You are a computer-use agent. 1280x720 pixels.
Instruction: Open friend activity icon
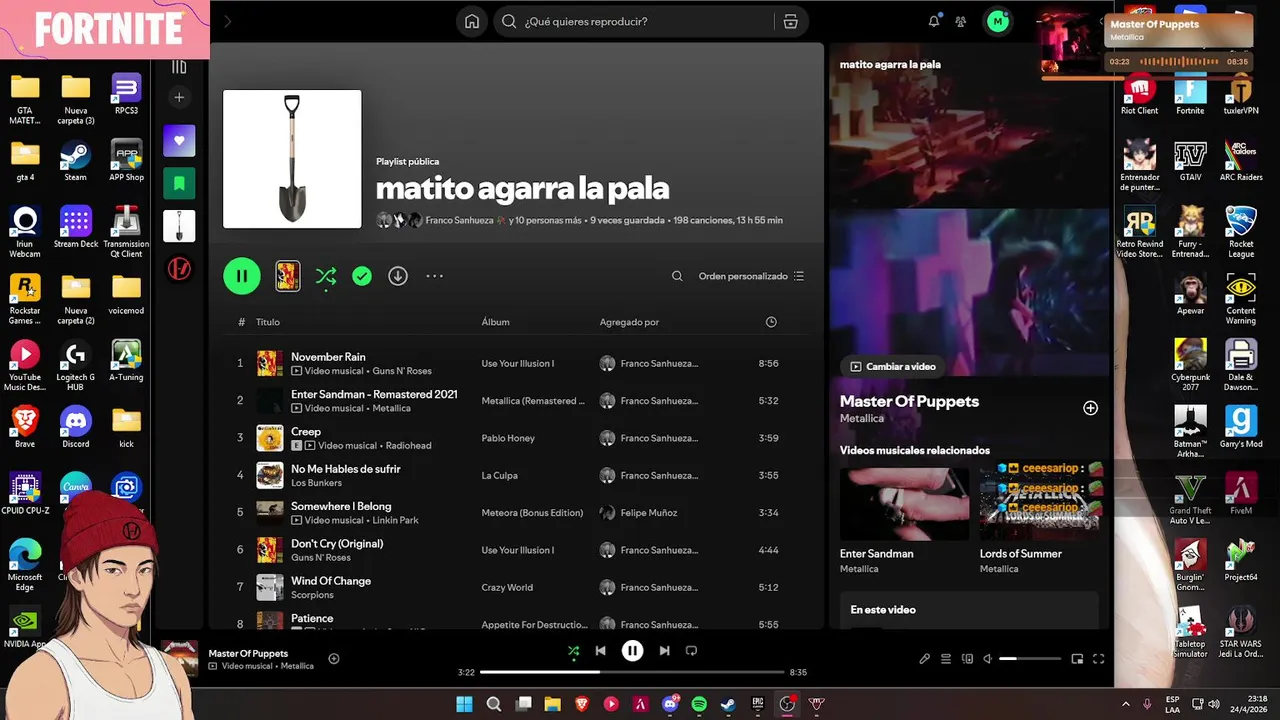pos(961,21)
